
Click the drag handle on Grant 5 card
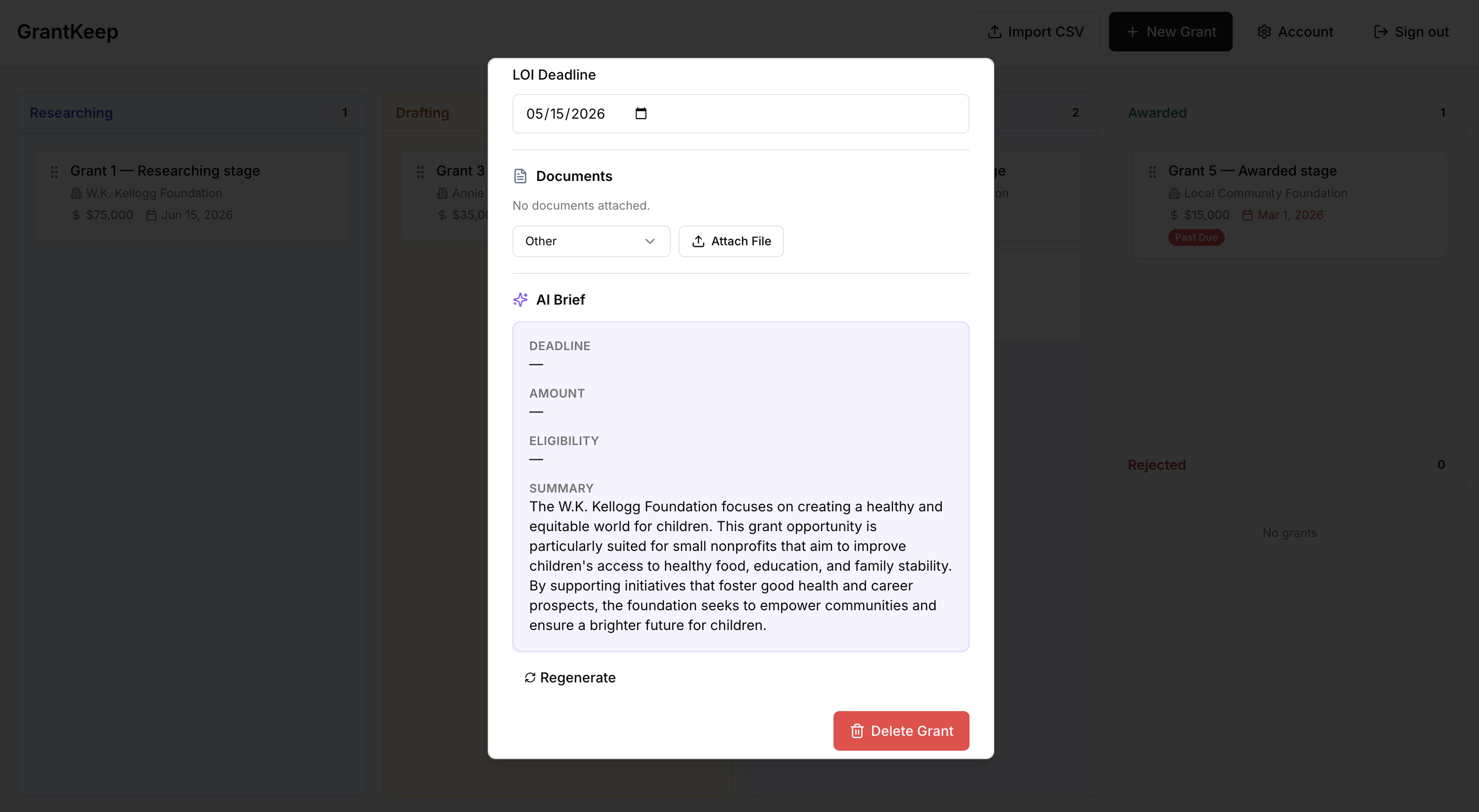pos(1153,172)
